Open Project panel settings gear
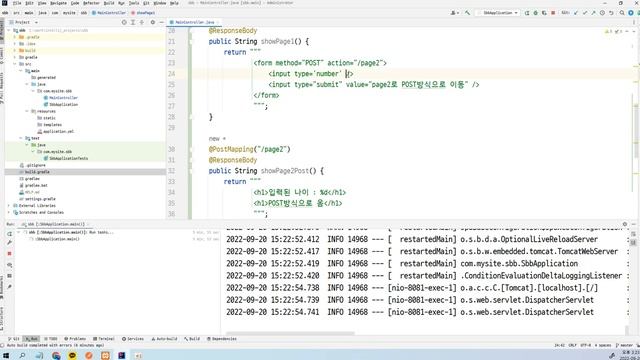Viewport: 640px width, 360px height. coord(153,22)
